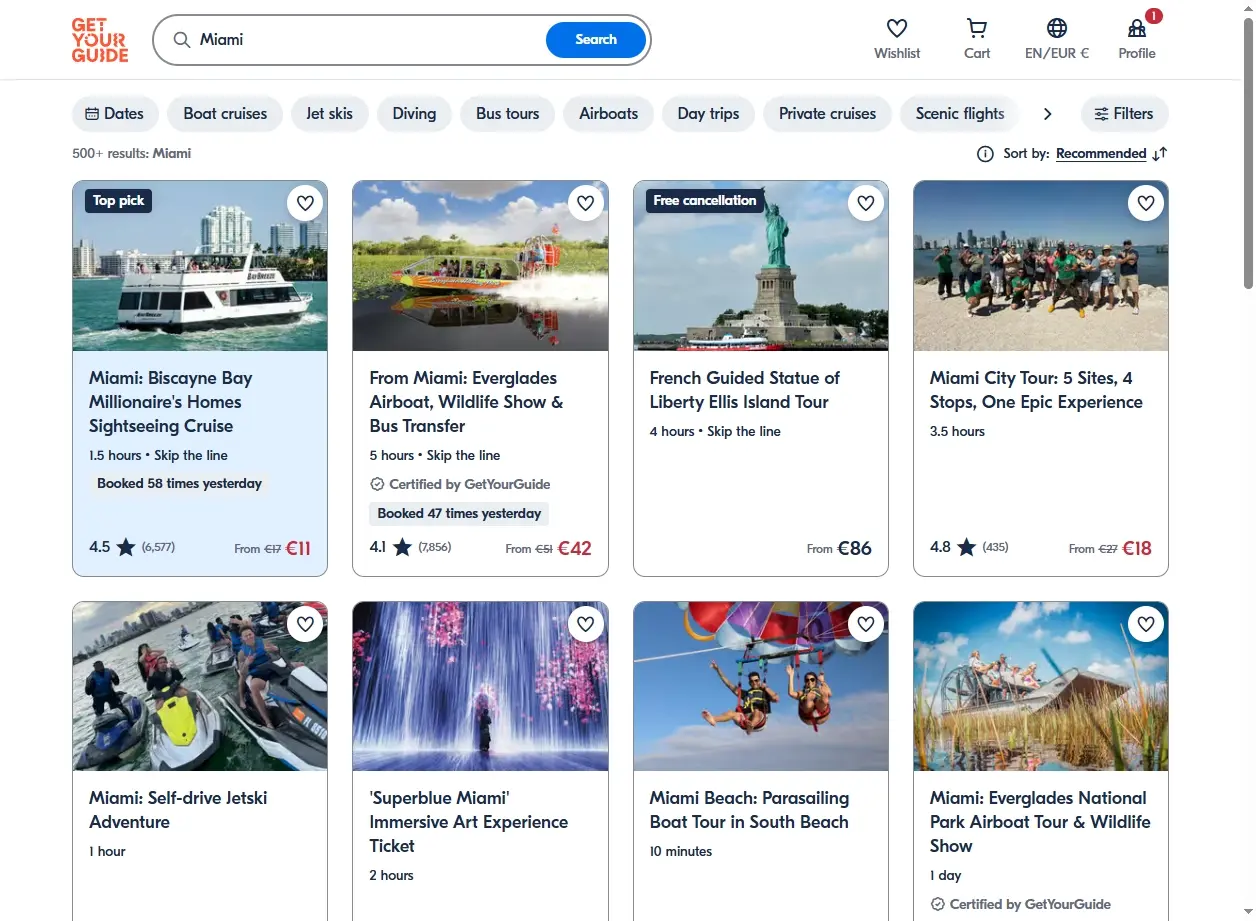Click the blue Search button
Image resolution: width=1256 pixels, height=921 pixels.
point(596,40)
